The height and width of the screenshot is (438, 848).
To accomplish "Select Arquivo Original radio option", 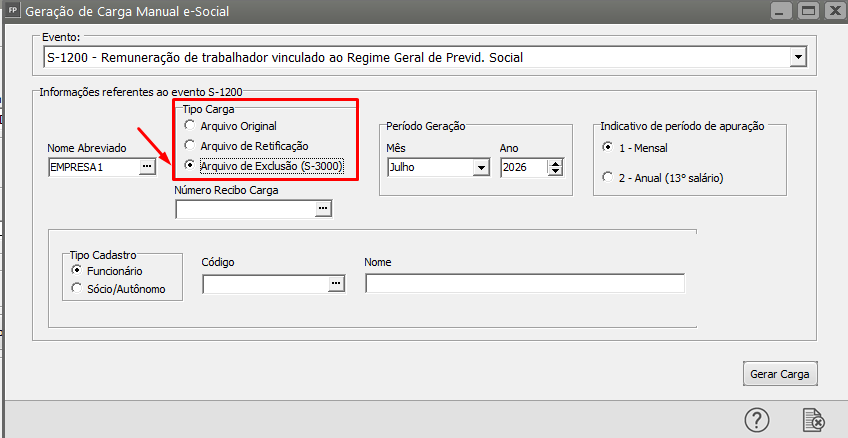I will [190, 126].
